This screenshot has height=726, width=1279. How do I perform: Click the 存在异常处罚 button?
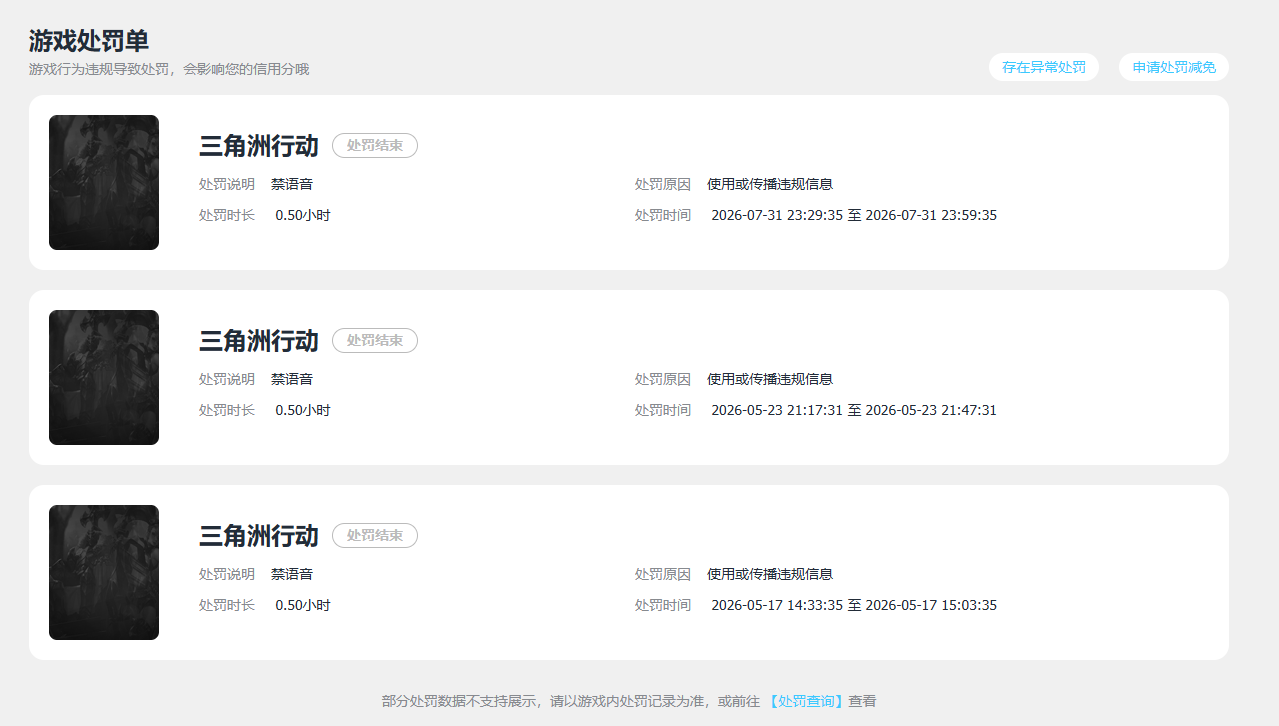tap(1044, 67)
